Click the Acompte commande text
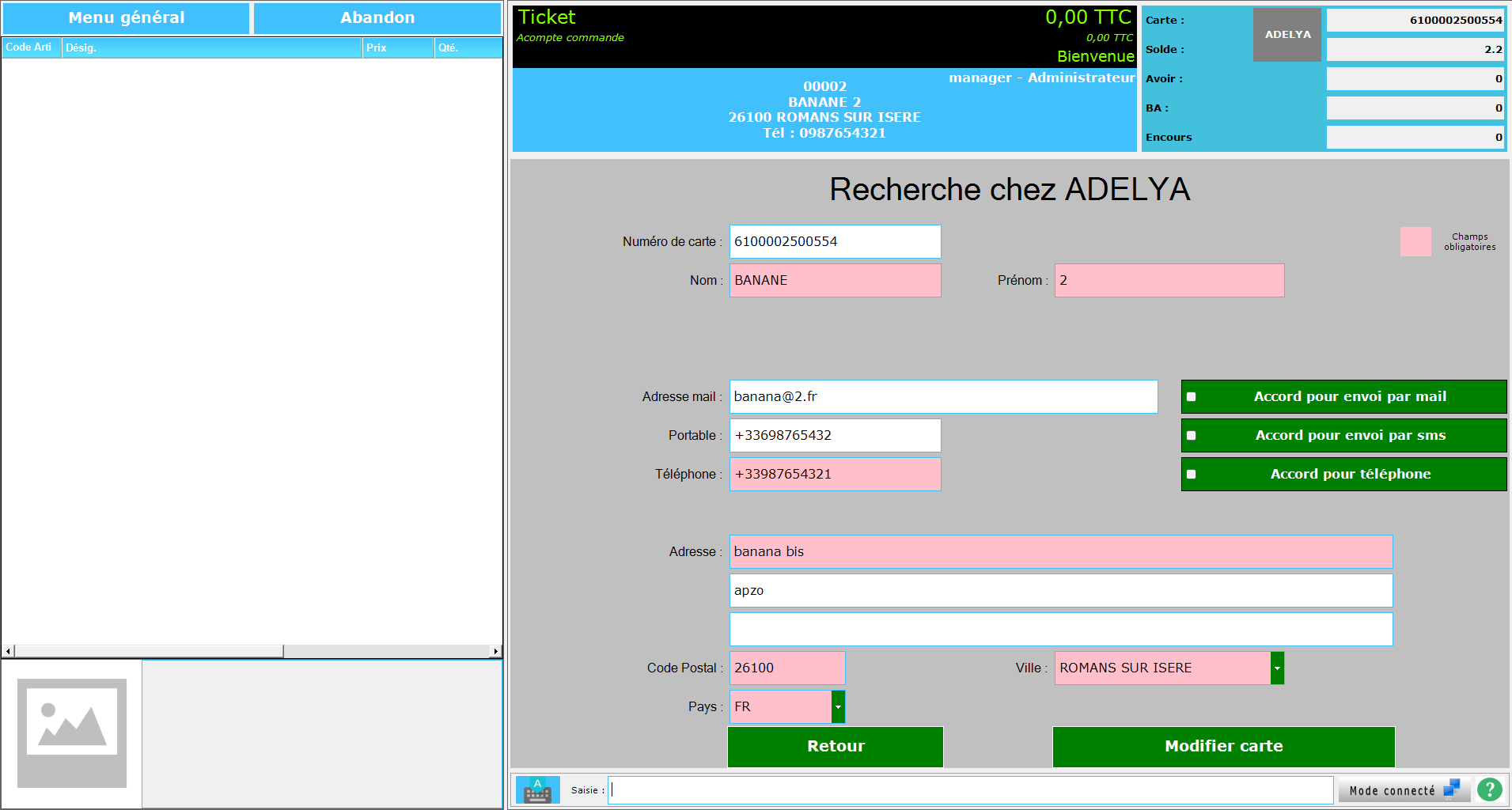Image resolution: width=1512 pixels, height=810 pixels. [x=570, y=38]
